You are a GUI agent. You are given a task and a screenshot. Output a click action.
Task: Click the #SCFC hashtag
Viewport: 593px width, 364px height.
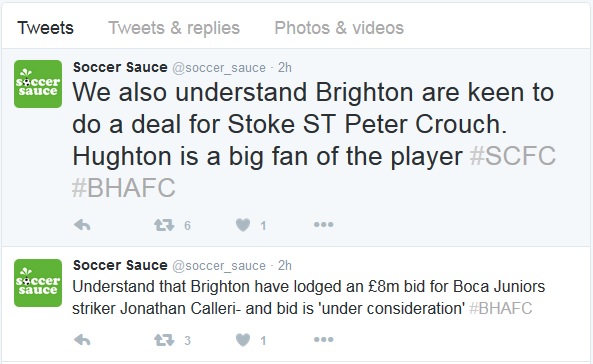click(512, 156)
